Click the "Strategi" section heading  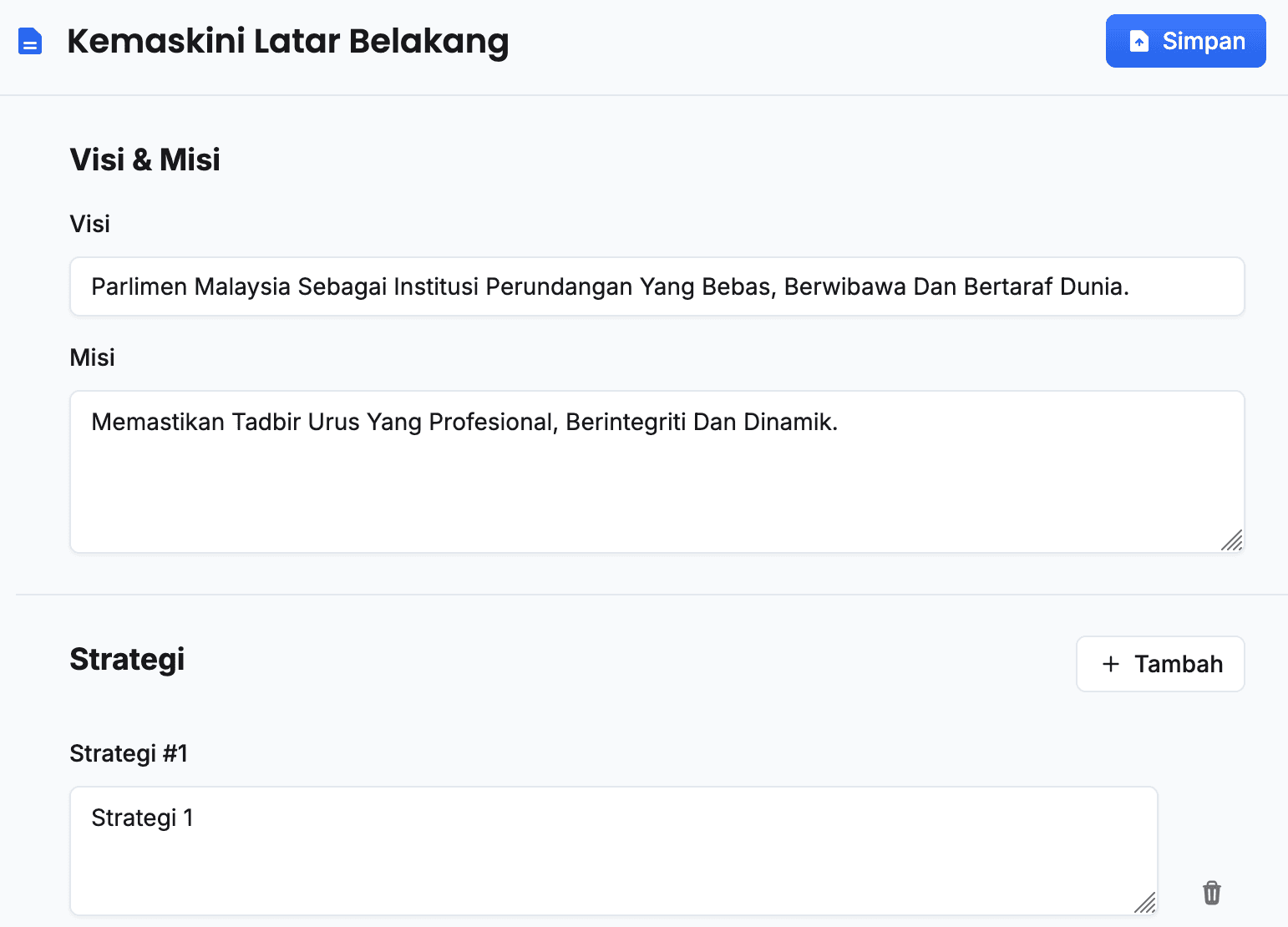(x=127, y=659)
